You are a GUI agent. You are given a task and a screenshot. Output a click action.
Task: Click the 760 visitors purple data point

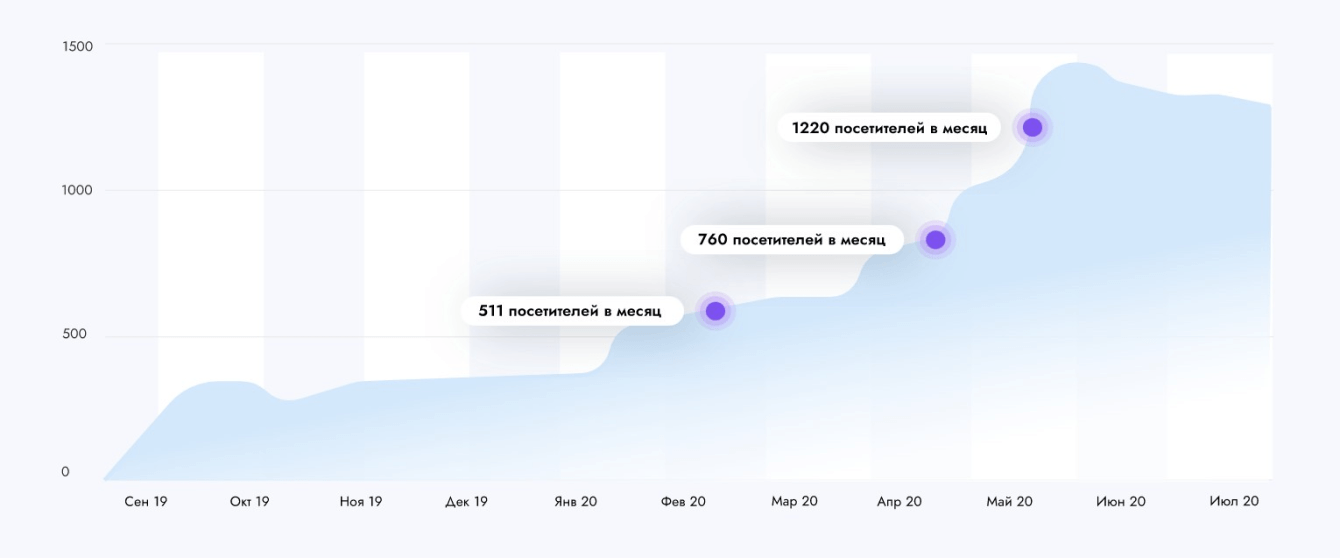pyautogui.click(x=935, y=240)
